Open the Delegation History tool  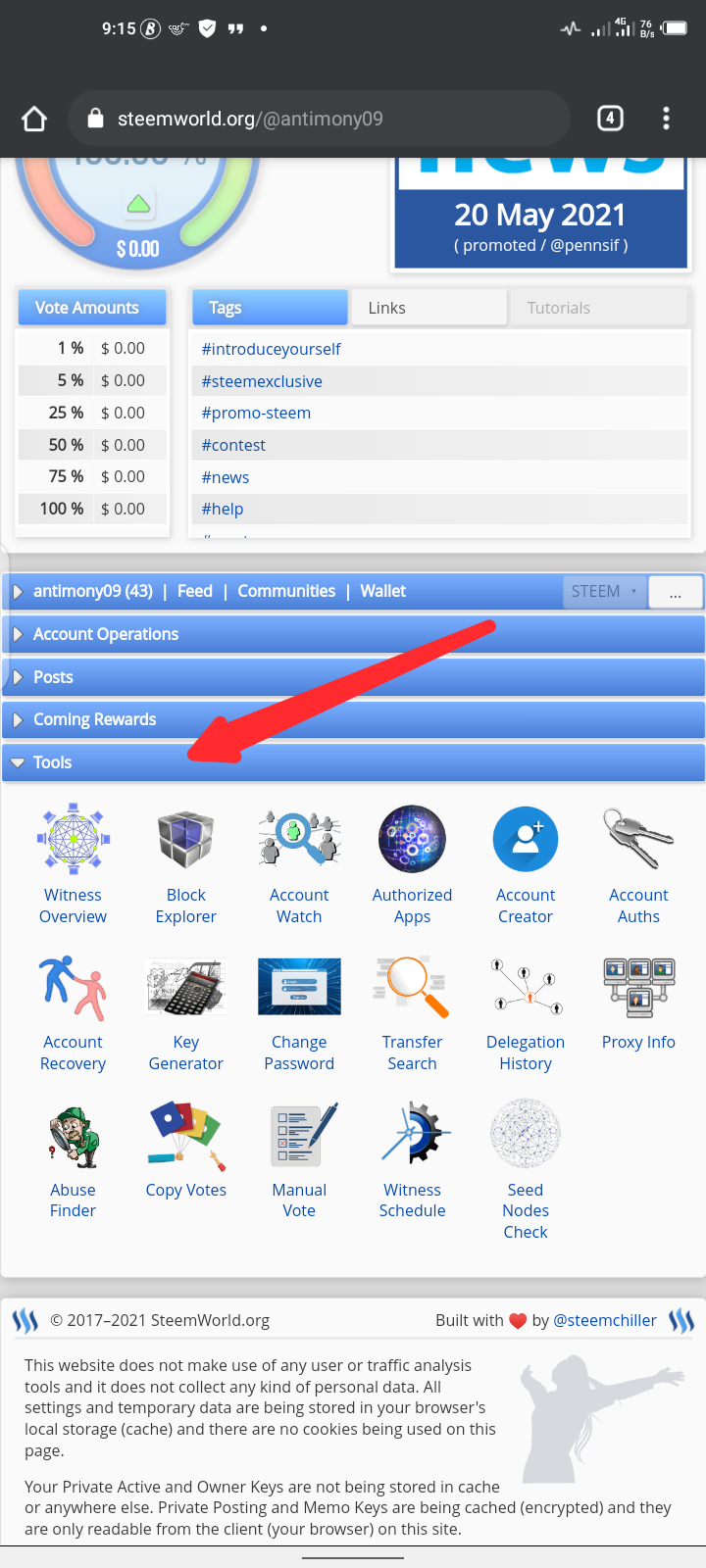[x=526, y=1012]
